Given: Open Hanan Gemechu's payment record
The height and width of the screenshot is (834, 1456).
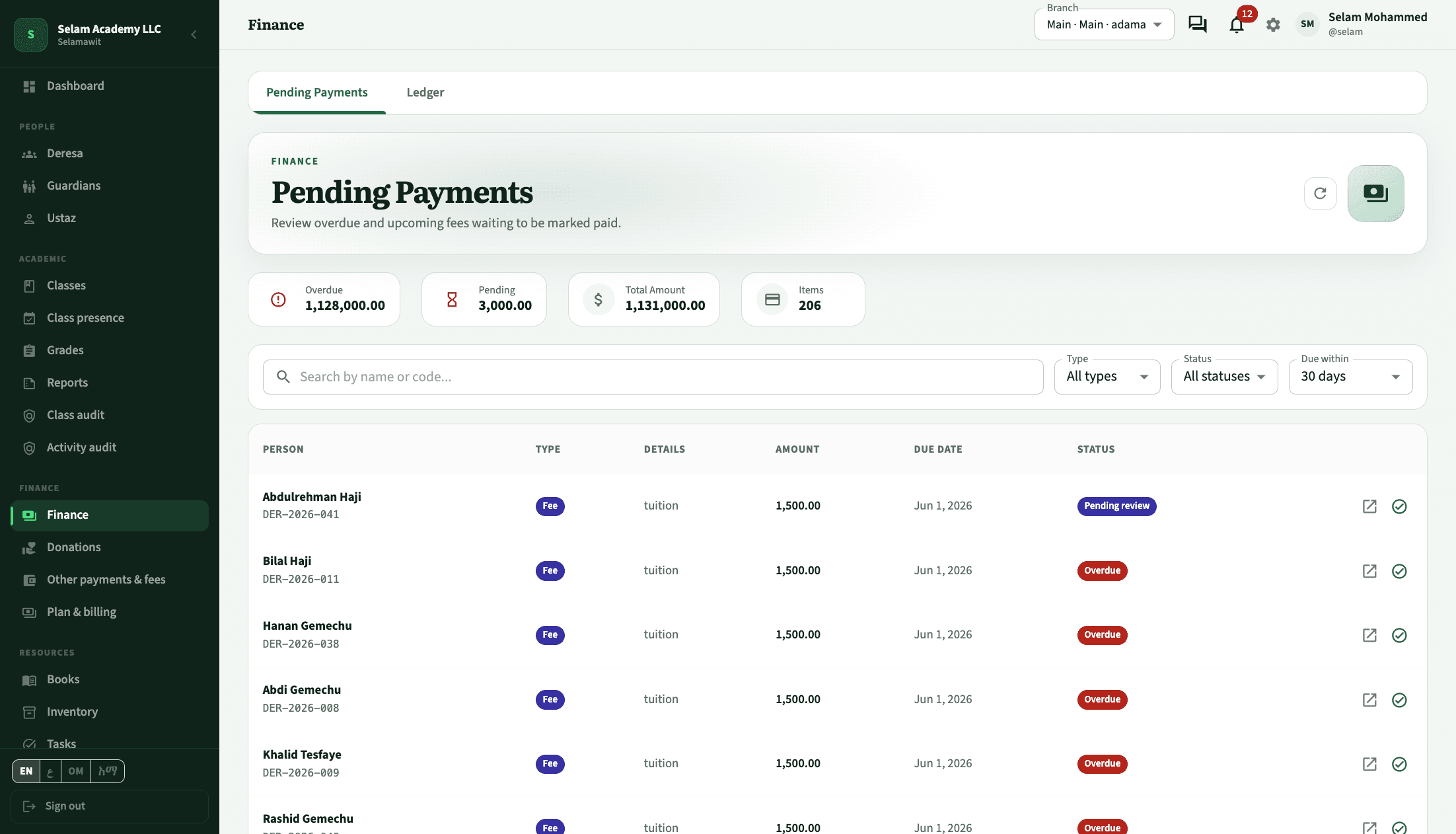Looking at the screenshot, I should click(1369, 635).
